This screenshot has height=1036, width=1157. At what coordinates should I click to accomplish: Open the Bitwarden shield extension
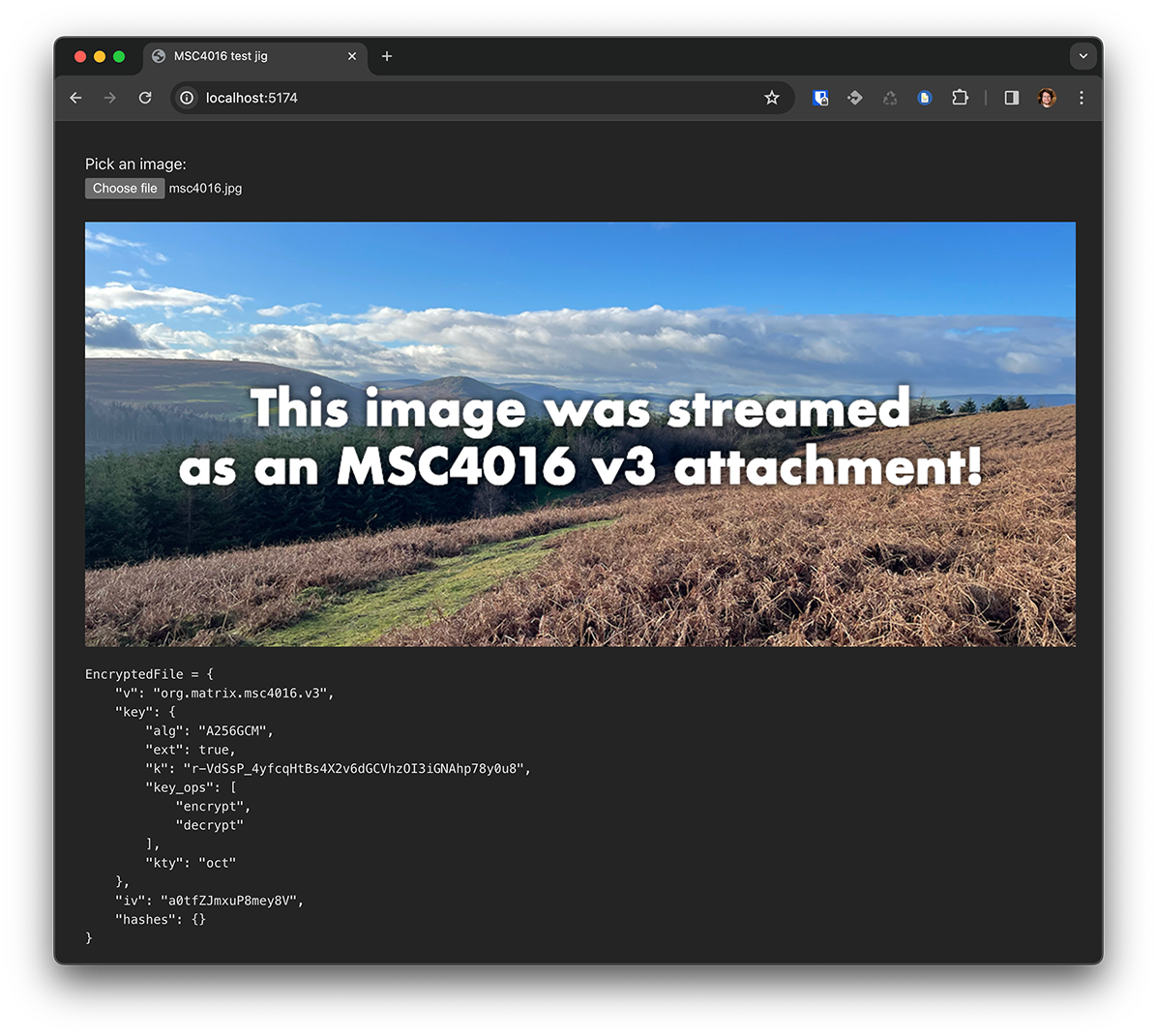click(820, 98)
